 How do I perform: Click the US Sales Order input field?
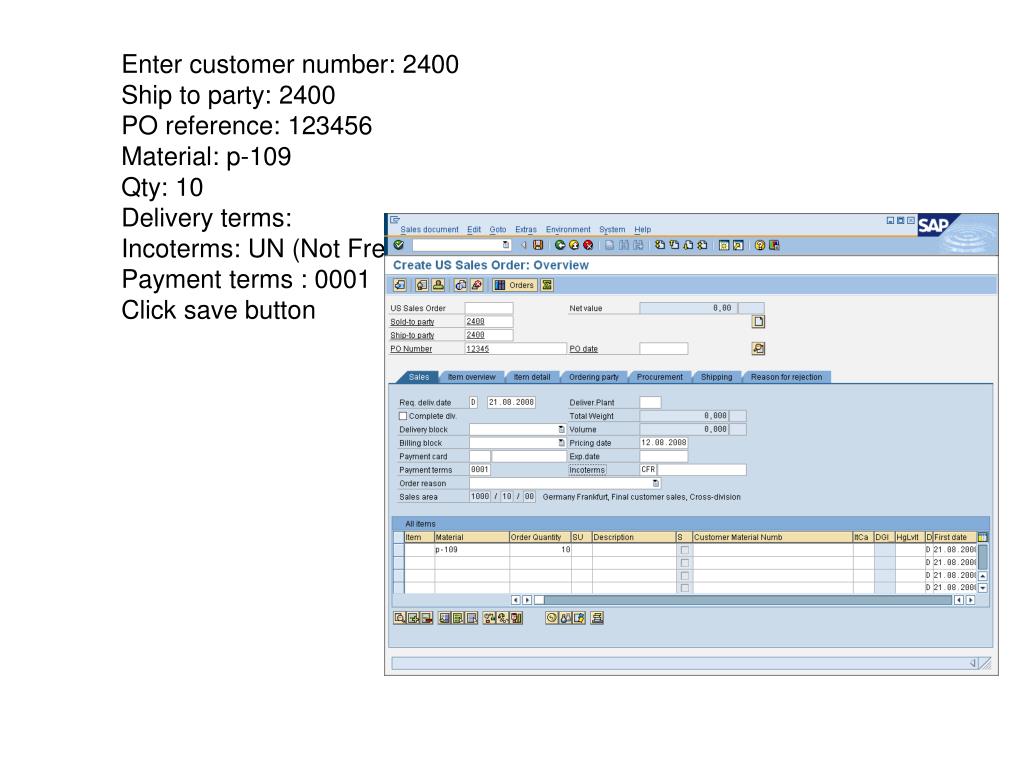click(x=488, y=308)
